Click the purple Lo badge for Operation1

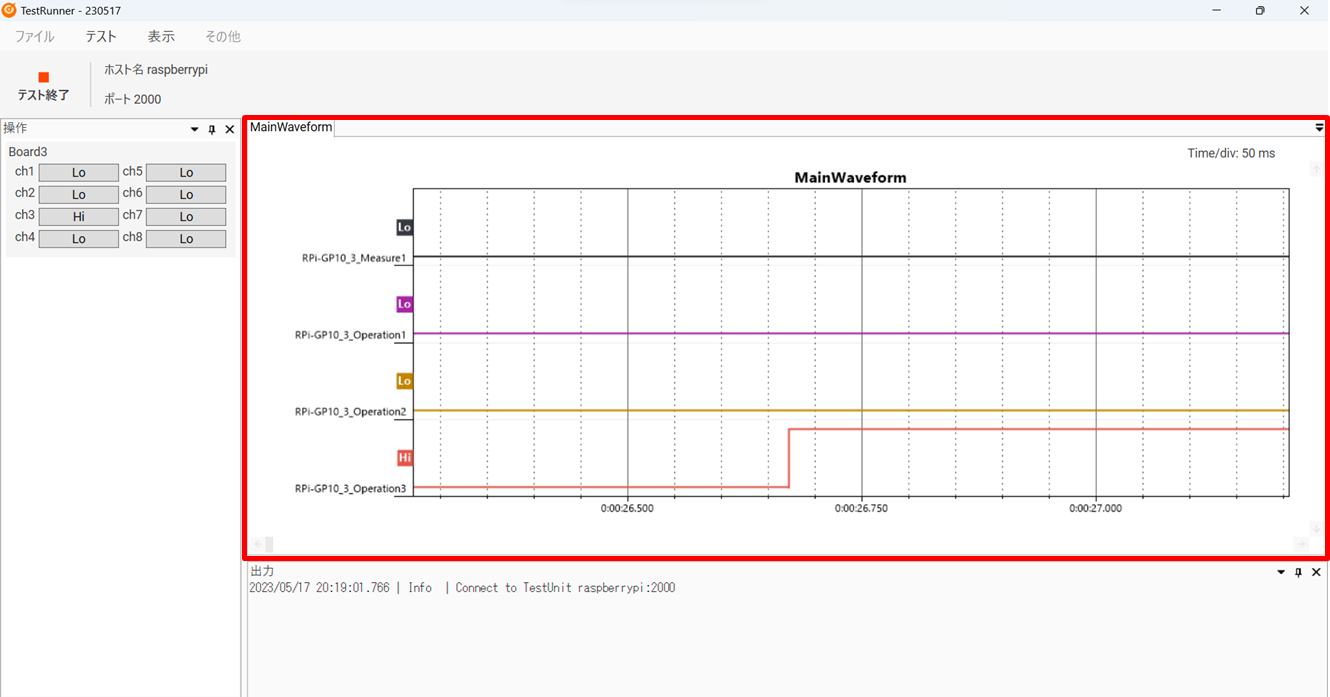[404, 304]
